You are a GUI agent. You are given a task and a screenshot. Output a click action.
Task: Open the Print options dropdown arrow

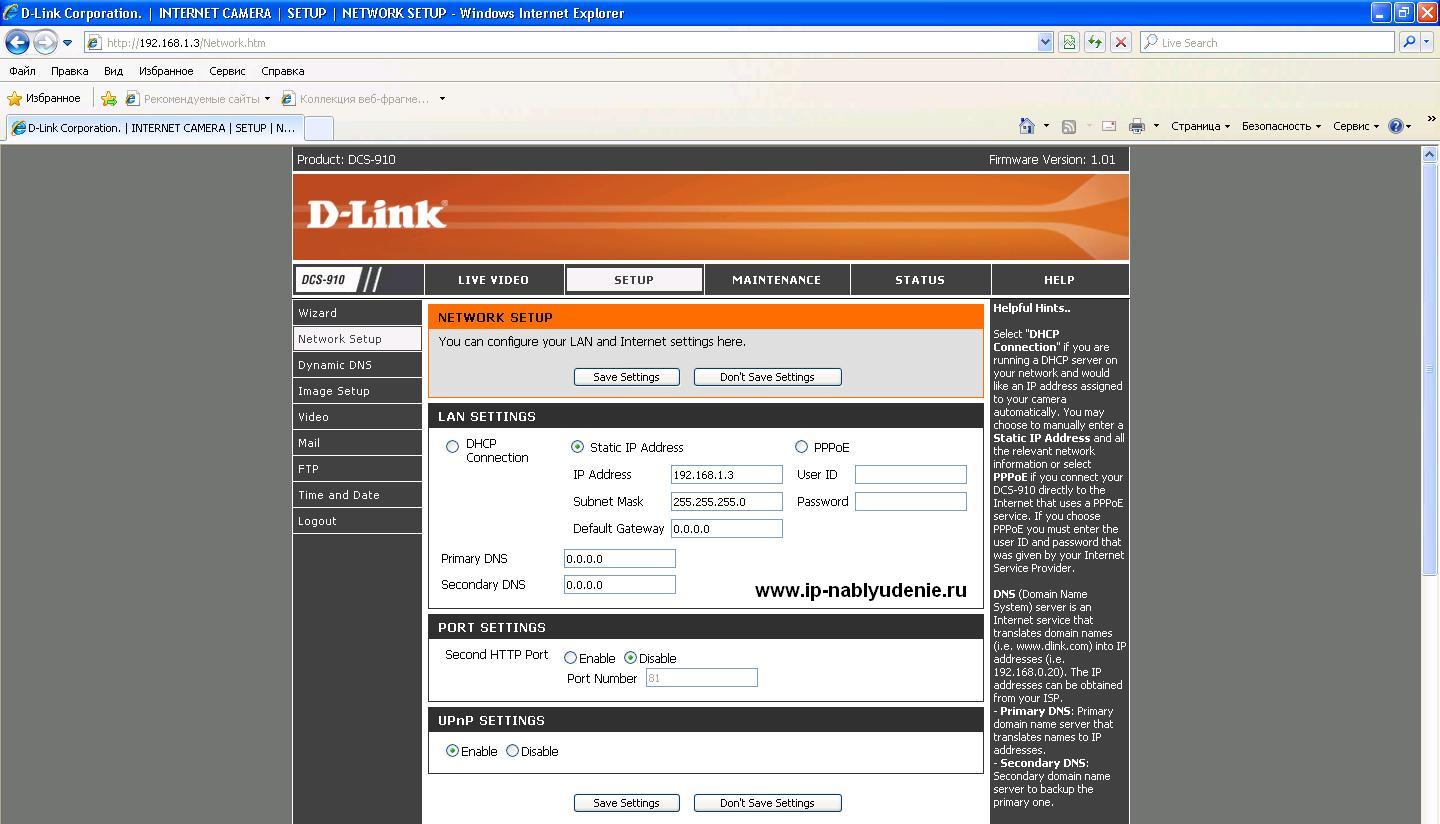click(x=1156, y=126)
